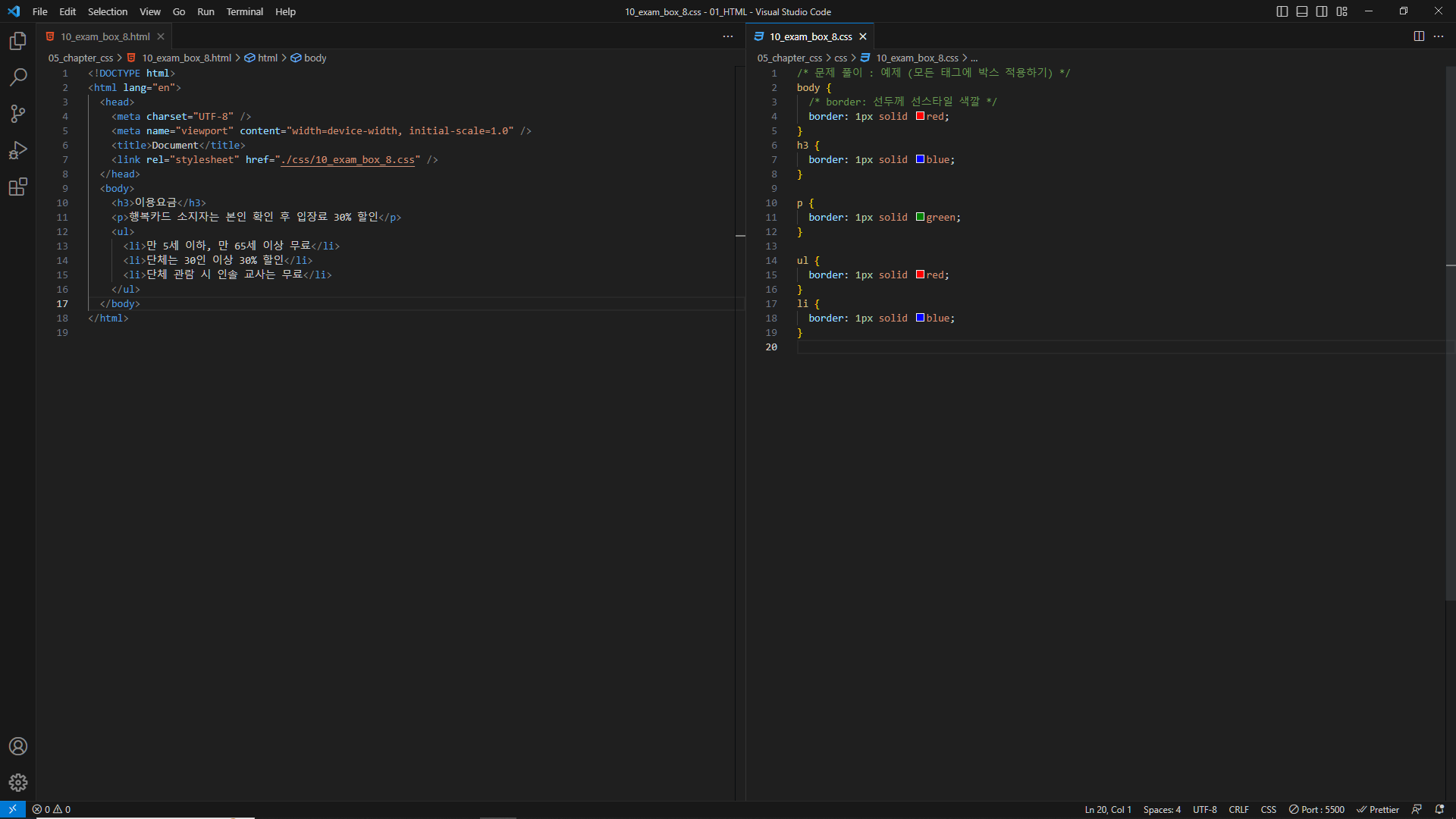Split the CSS editor to the right
The image size is (1456, 819).
1419,36
